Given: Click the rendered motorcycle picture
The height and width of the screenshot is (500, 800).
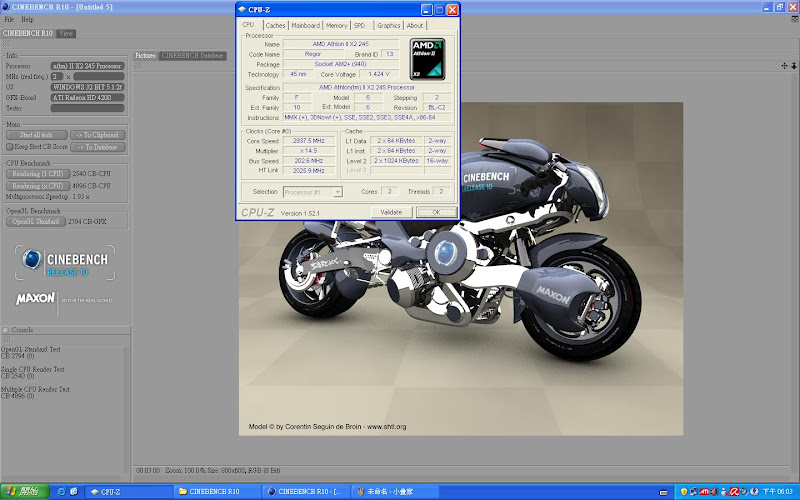Looking at the screenshot, I should [x=461, y=269].
